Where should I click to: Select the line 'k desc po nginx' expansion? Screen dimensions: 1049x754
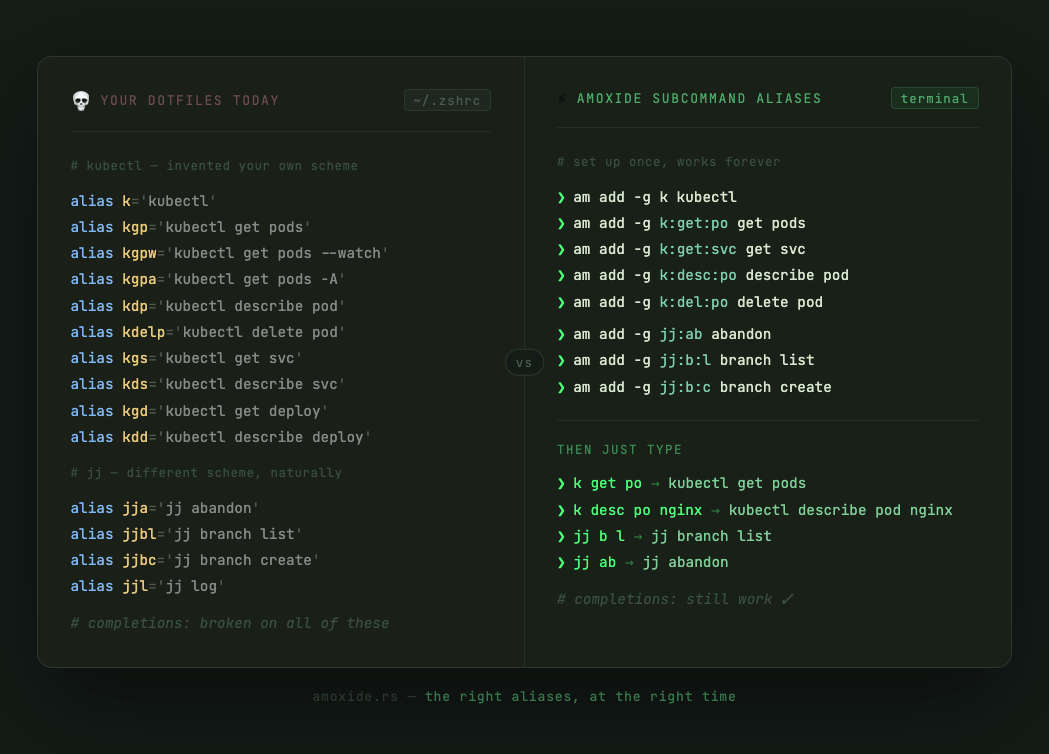pos(755,510)
